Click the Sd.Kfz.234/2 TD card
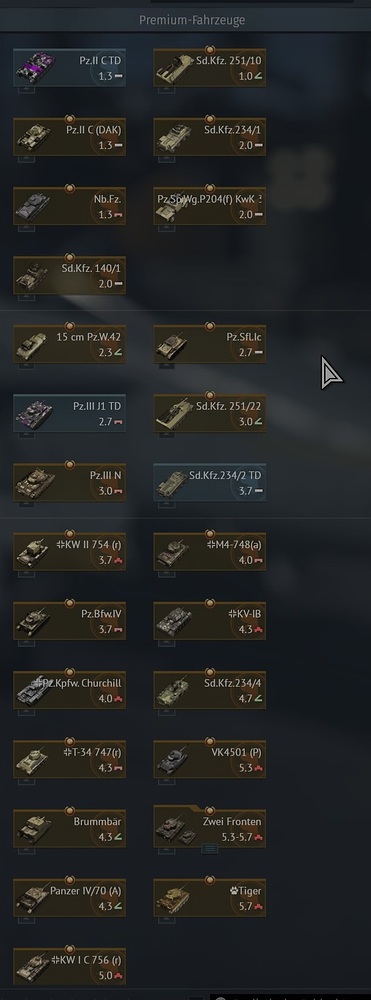The image size is (371, 1000). coord(210,483)
